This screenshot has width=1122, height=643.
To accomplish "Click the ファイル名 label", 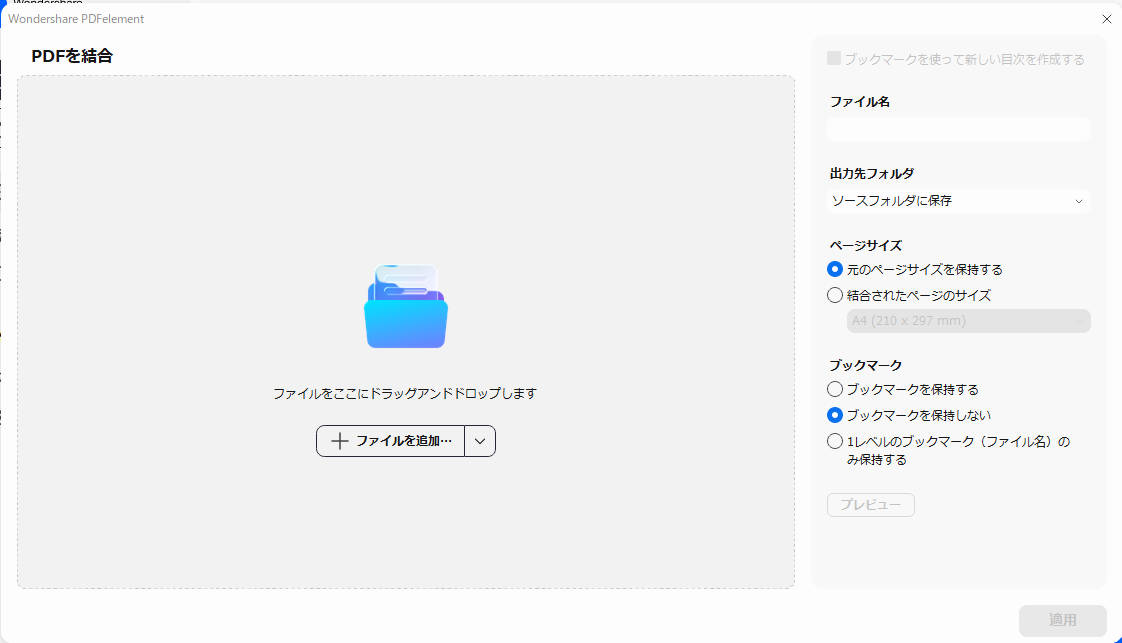I will tap(859, 102).
